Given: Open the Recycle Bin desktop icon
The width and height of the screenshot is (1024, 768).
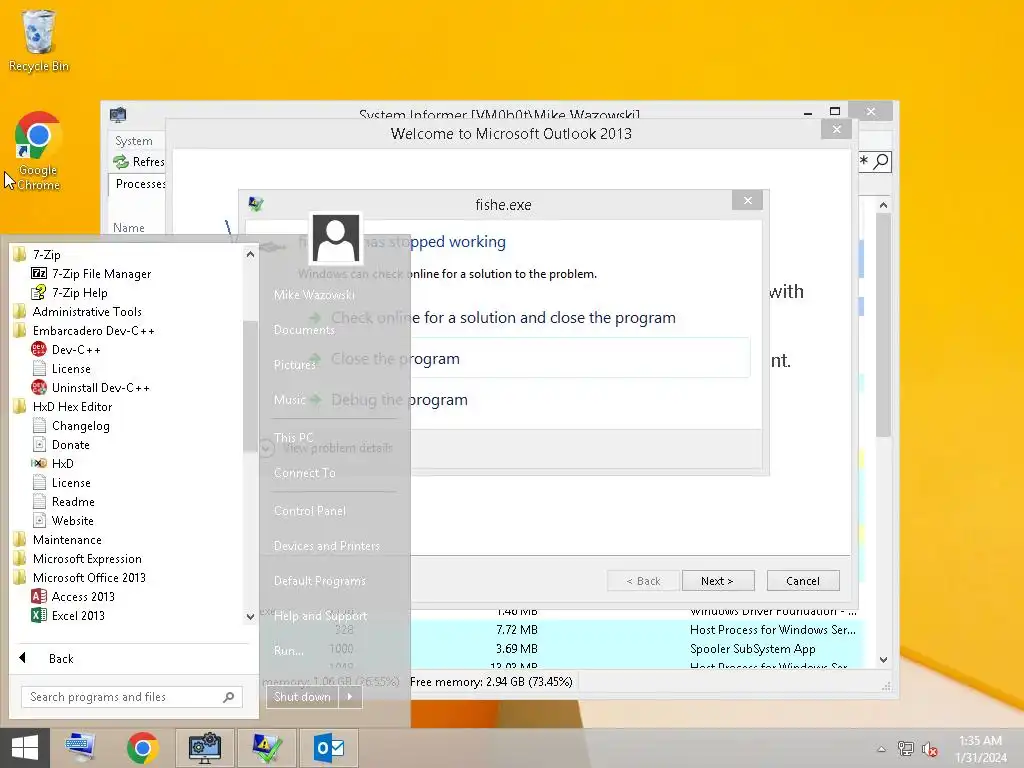Looking at the screenshot, I should (x=39, y=41).
